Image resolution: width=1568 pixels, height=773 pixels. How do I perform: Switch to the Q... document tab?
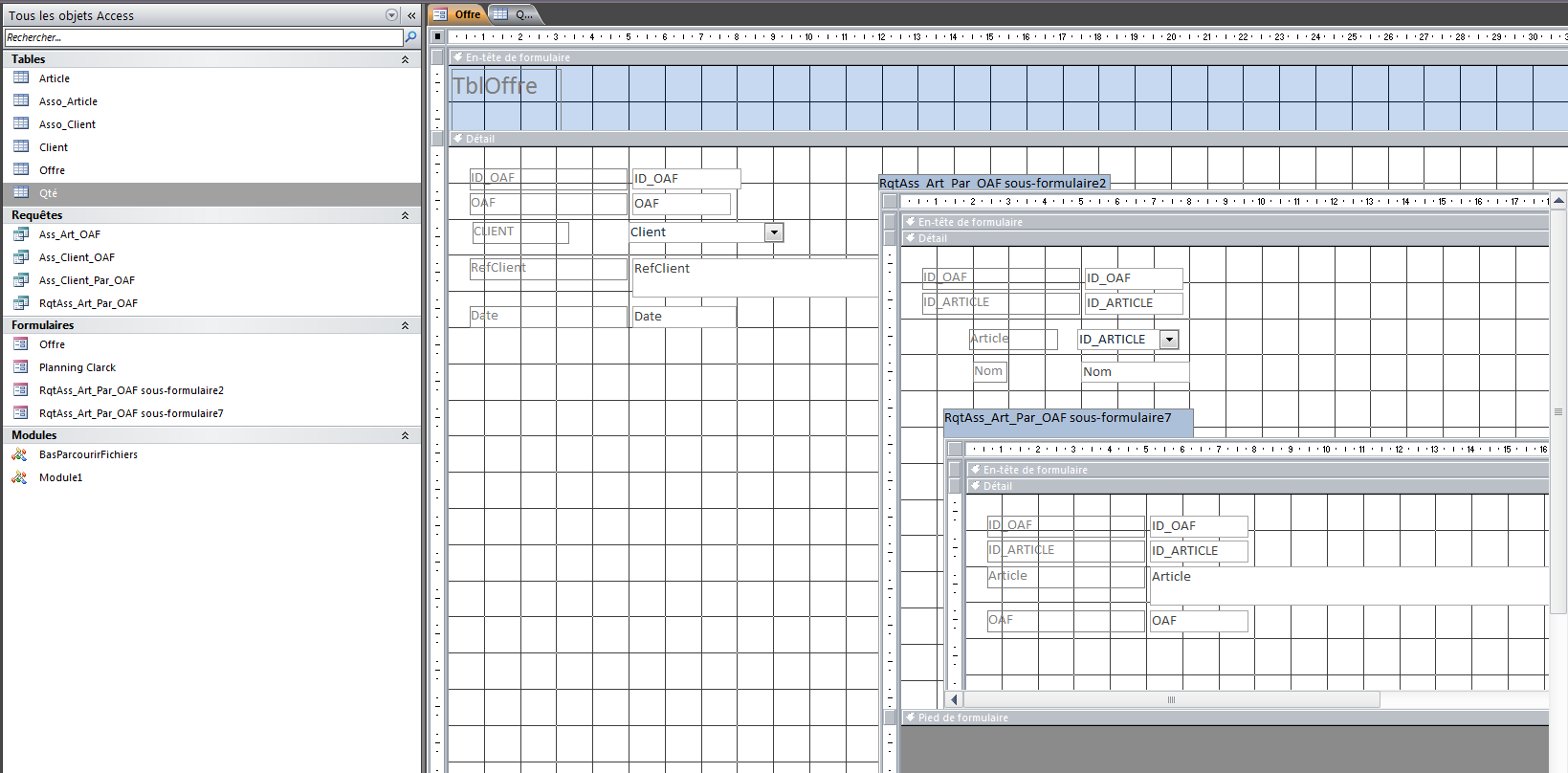coord(515,14)
